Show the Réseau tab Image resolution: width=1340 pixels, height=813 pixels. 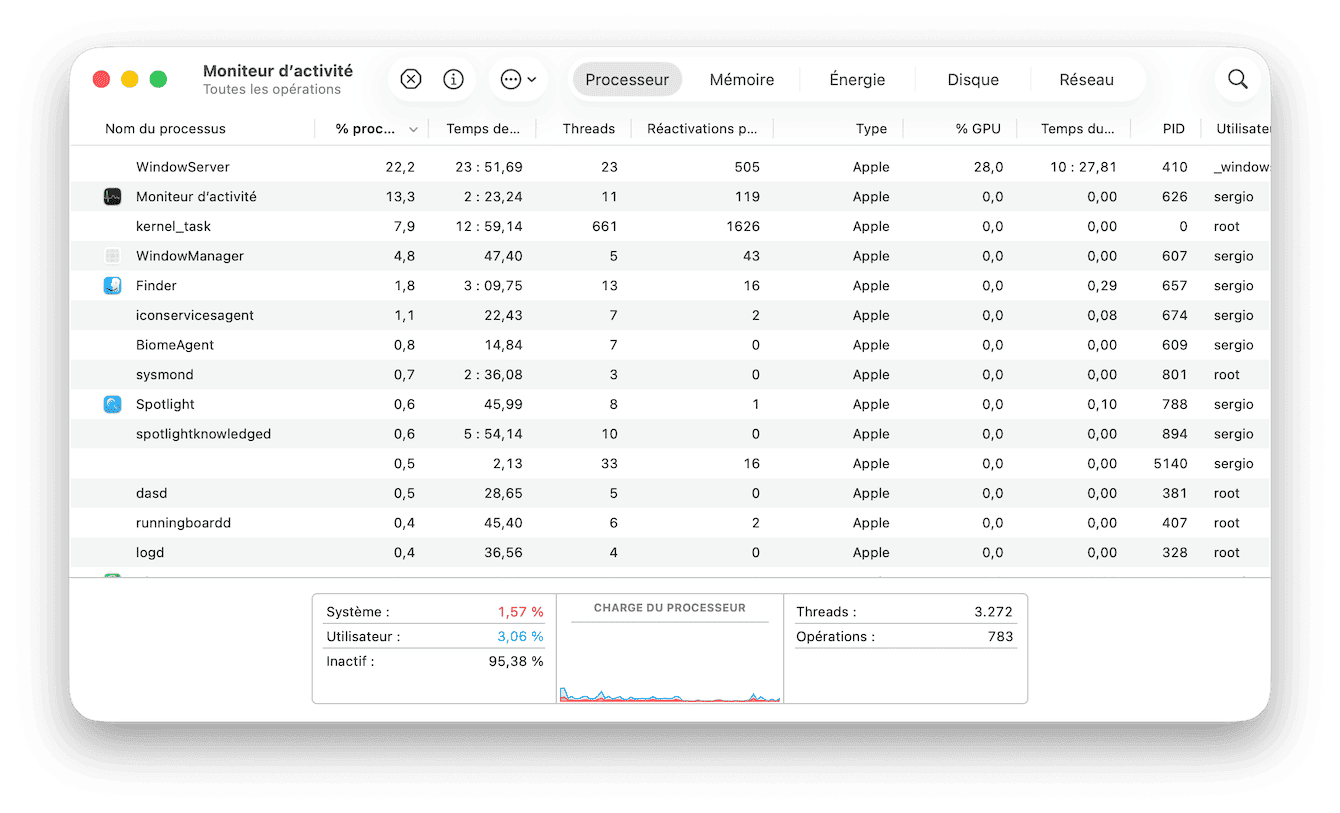coord(1086,80)
